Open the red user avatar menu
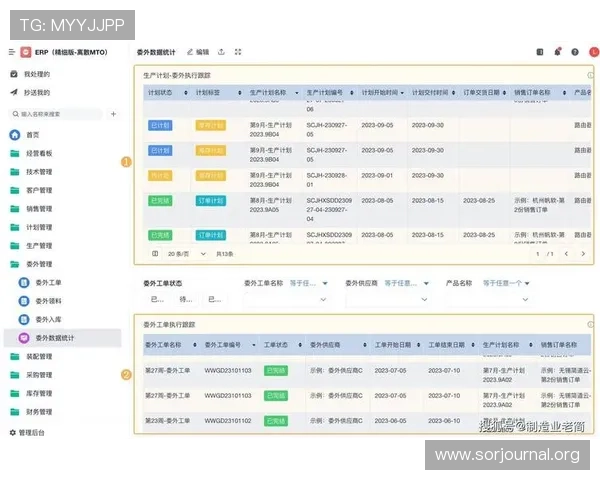Image resolution: width=600 pixels, height=480 pixels. (x=594, y=52)
